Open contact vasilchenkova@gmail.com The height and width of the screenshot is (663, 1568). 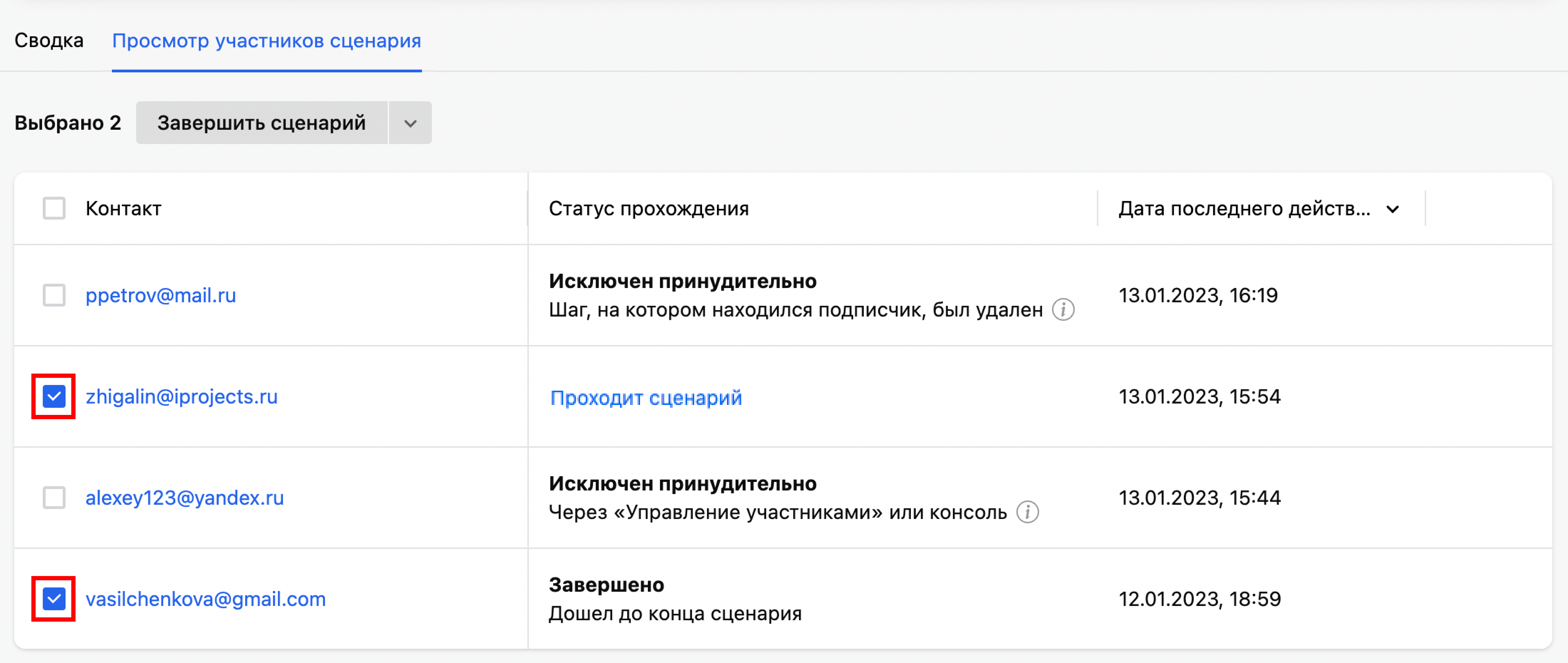[205, 599]
